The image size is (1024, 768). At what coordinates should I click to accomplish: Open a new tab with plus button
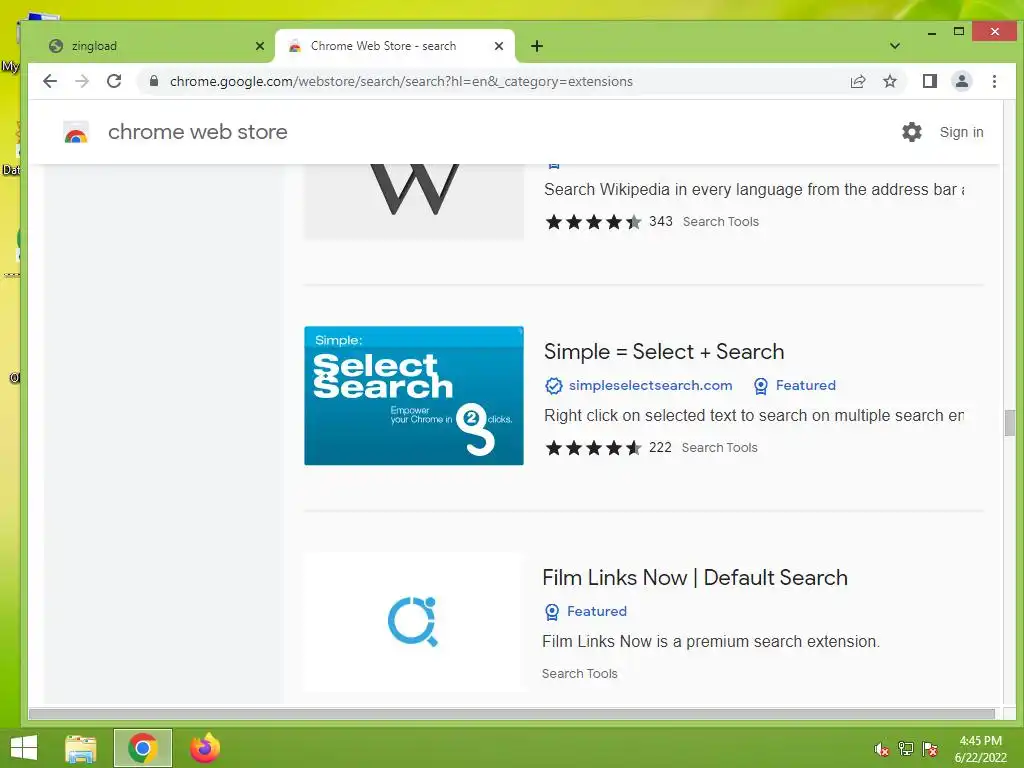point(537,46)
